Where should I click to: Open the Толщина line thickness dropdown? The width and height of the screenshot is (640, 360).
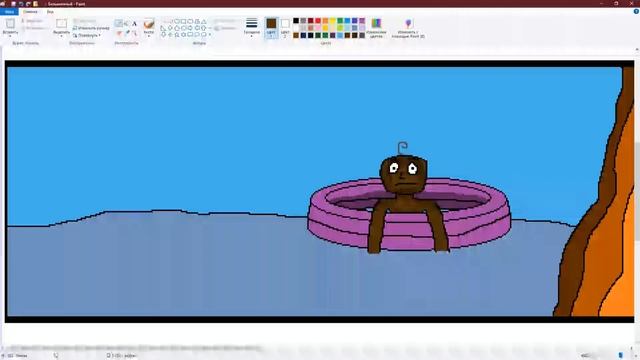[251, 27]
